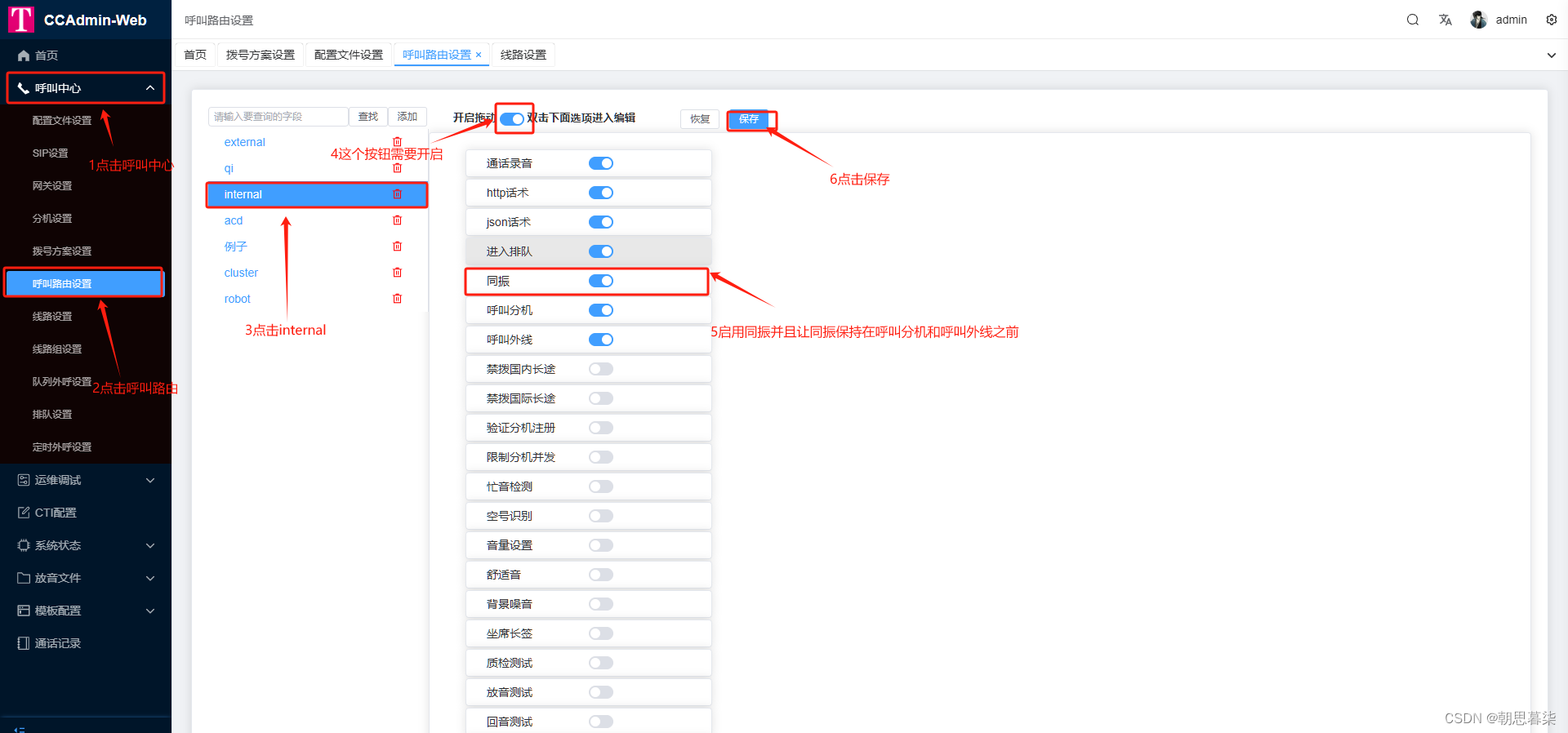1568x733 pixels.
Task: Click the home icon beside 首页 in sidebar
Action: pos(24,56)
